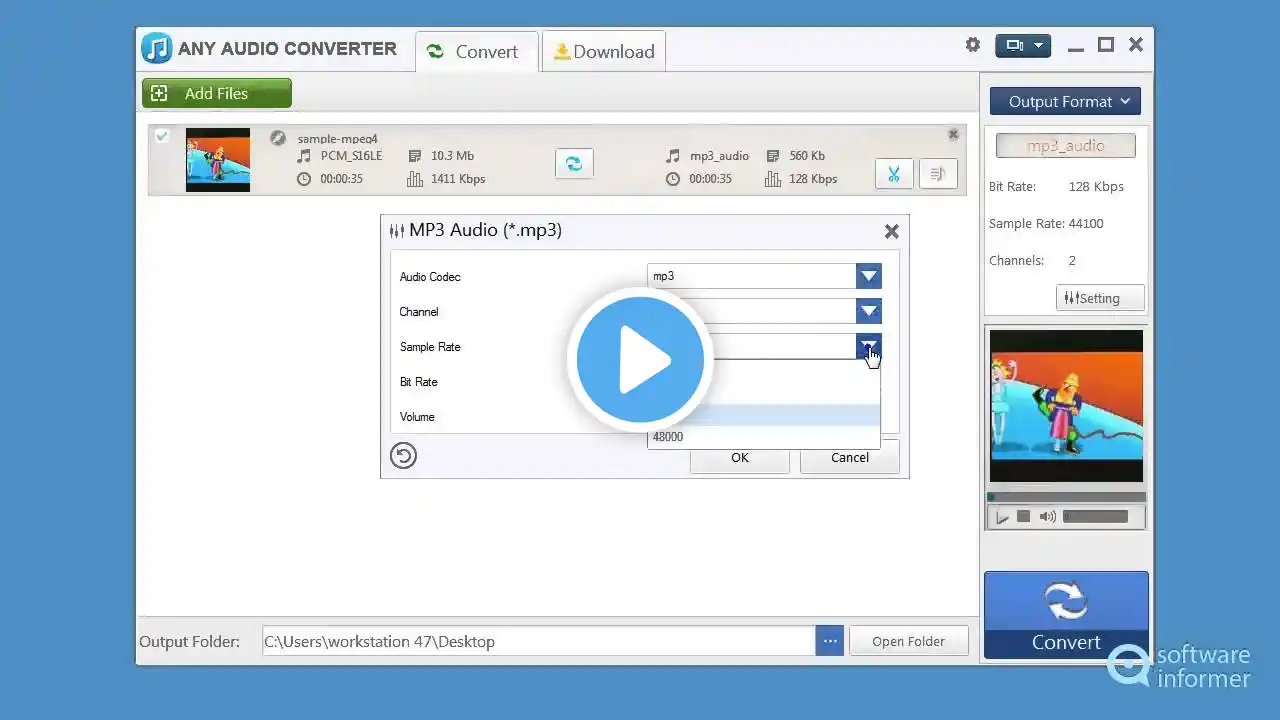The image size is (1280, 720).
Task: Open the Setting button in side panel
Action: 1100,298
